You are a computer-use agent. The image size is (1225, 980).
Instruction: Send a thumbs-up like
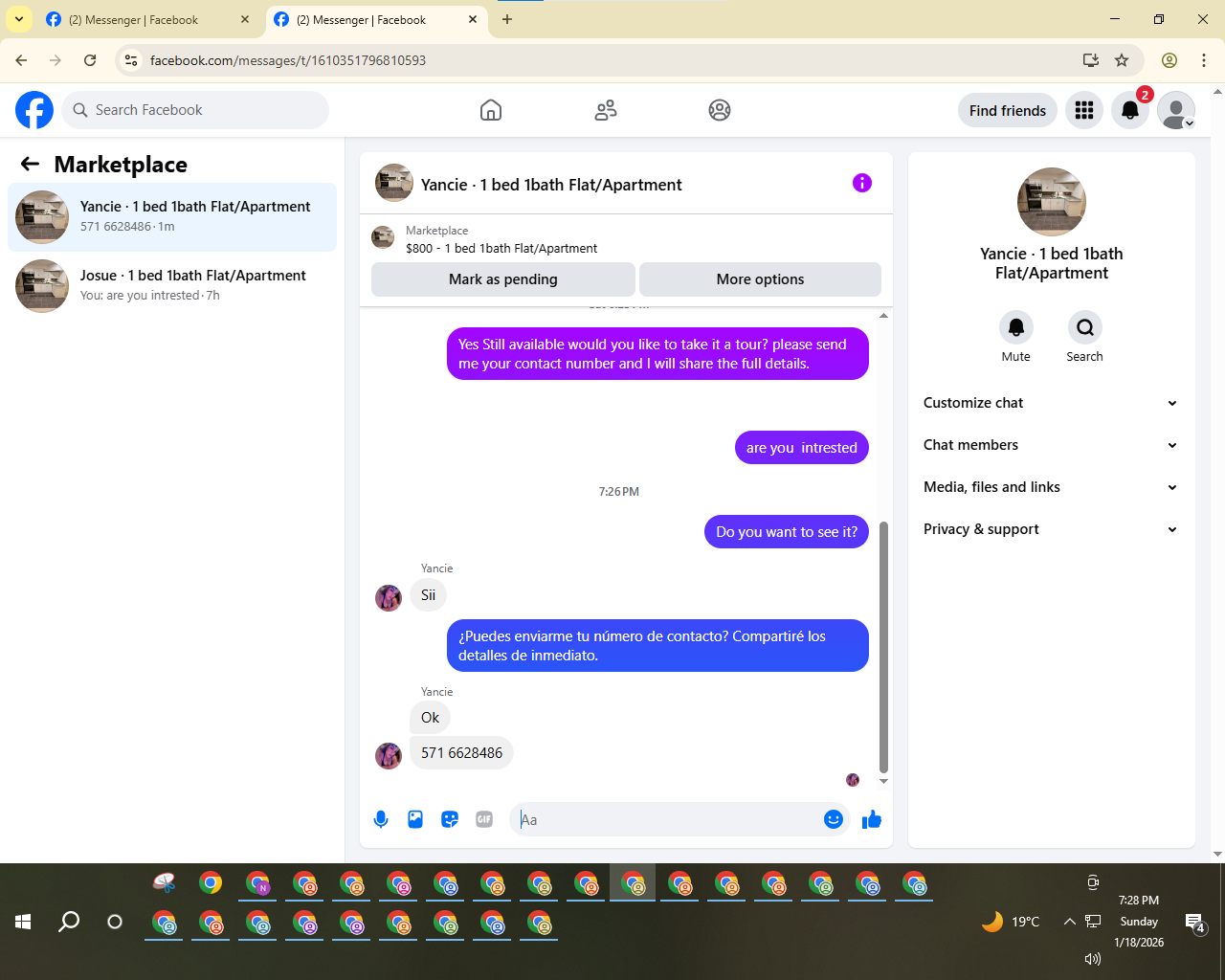pos(872,819)
